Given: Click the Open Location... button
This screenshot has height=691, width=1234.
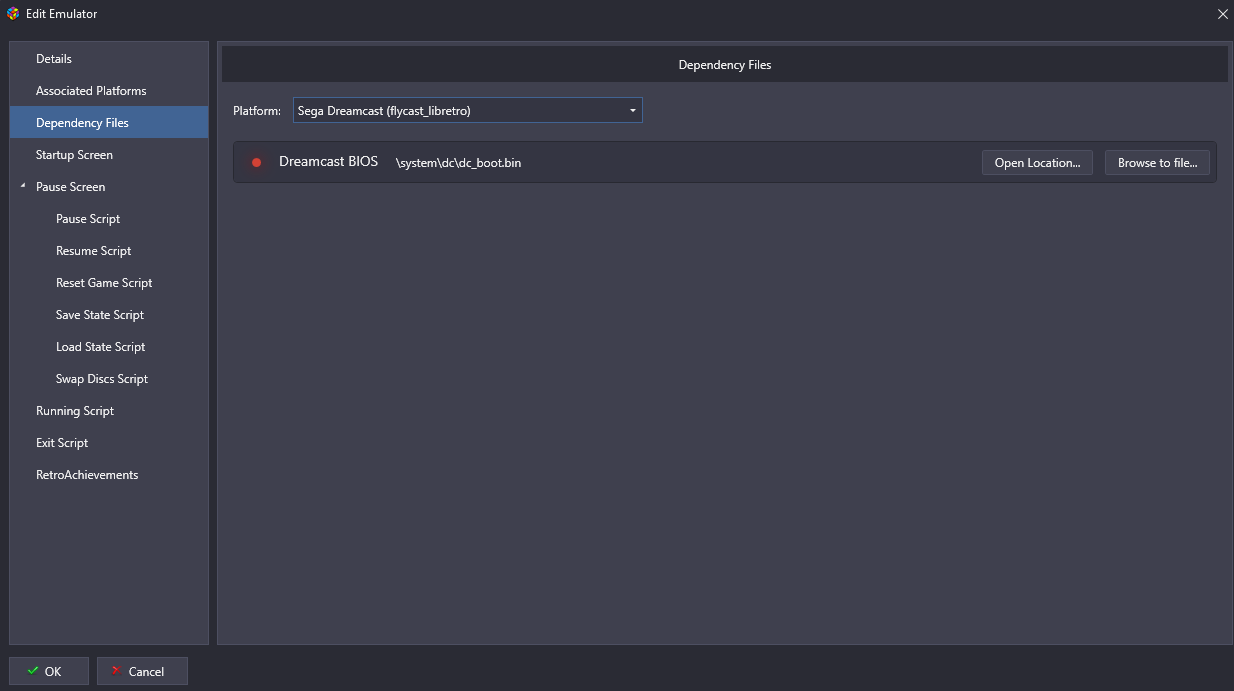Looking at the screenshot, I should pos(1037,163).
